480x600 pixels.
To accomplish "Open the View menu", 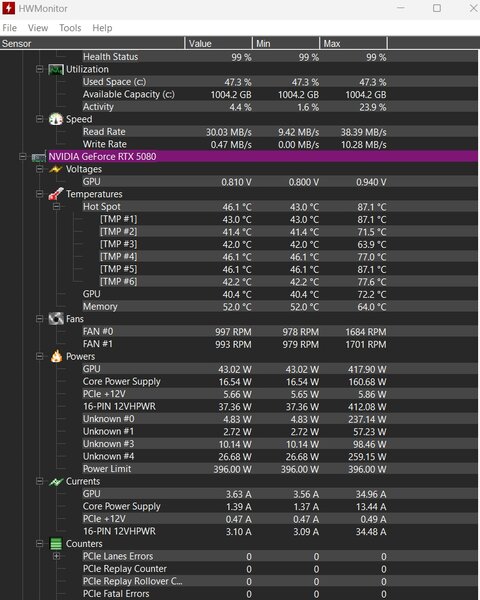I will [38, 28].
